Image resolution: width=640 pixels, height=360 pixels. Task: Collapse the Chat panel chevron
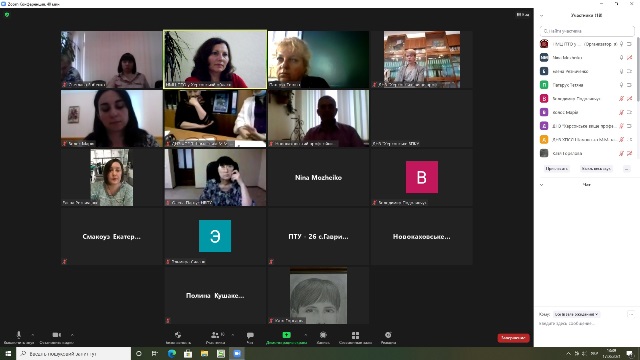point(542,185)
